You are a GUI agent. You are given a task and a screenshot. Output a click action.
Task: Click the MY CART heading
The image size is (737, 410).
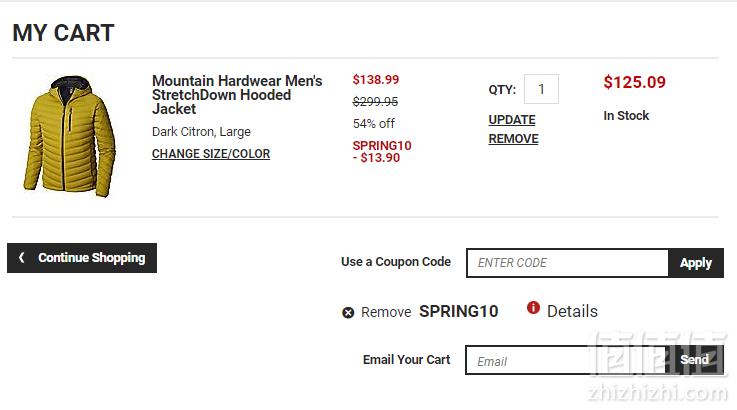[x=63, y=33]
